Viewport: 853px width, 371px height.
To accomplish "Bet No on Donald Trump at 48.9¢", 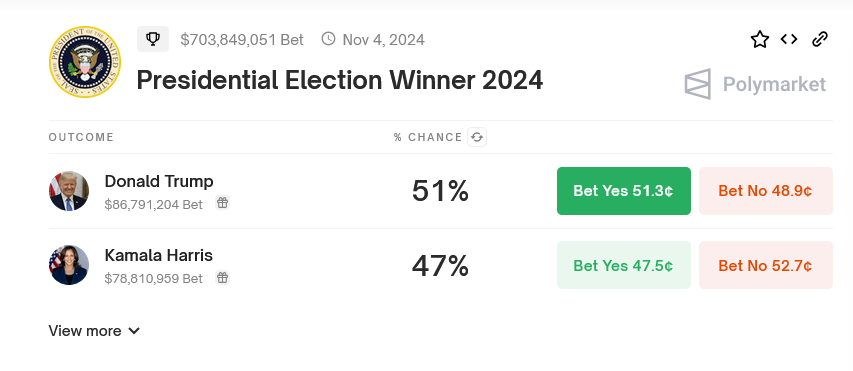I will pos(765,191).
